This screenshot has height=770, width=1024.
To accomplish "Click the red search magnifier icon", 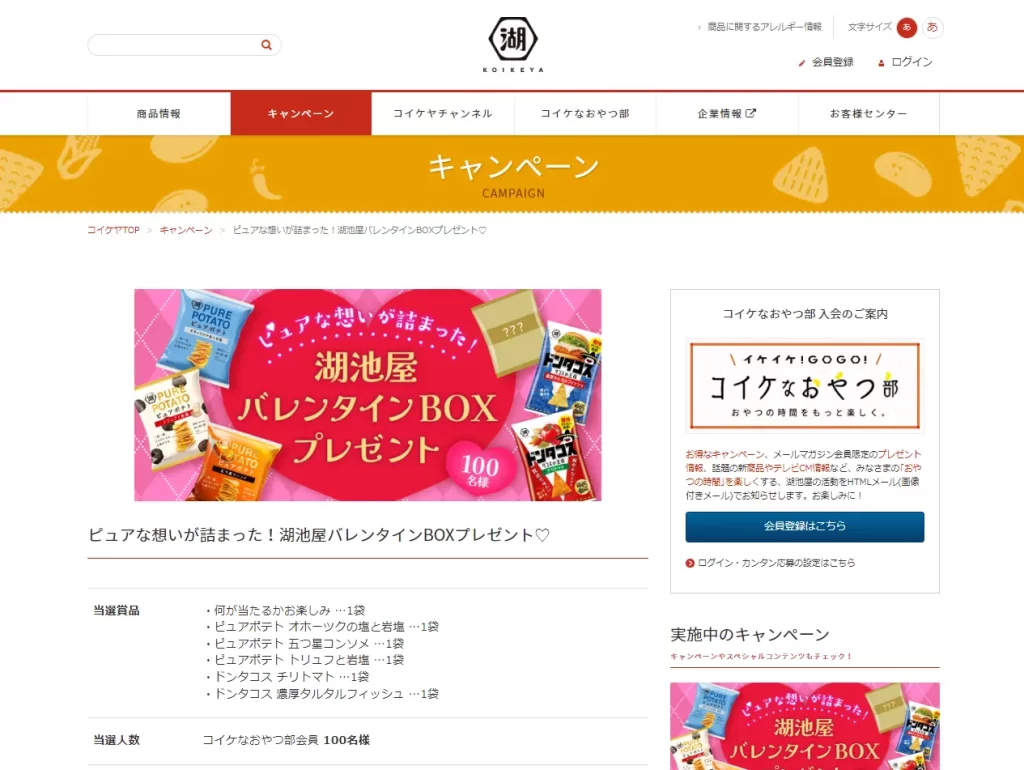I will pos(266,45).
